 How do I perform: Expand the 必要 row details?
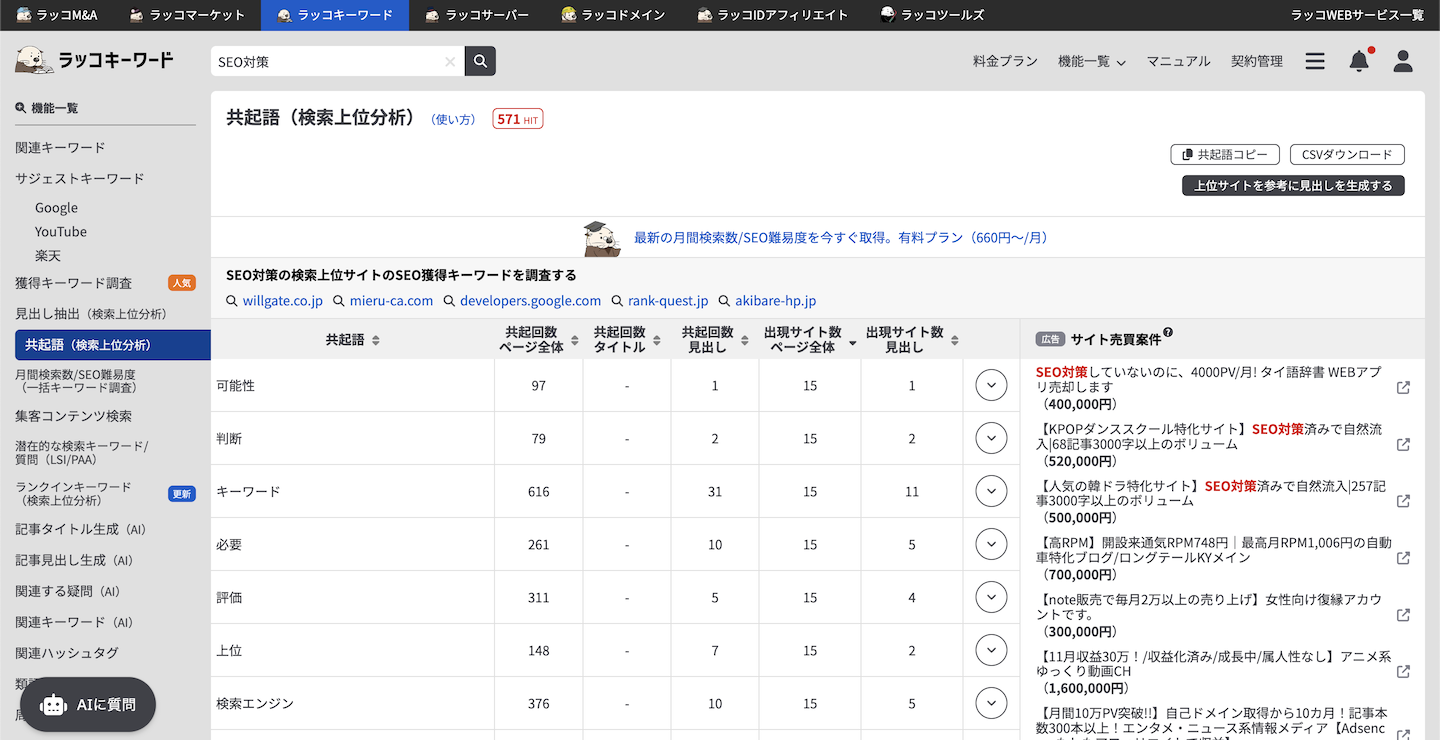click(x=991, y=544)
